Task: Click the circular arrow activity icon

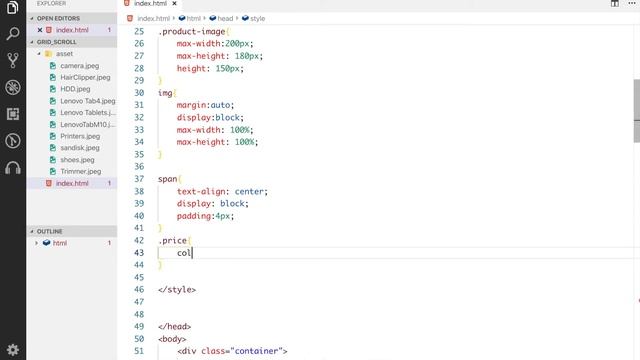Action: click(13, 141)
